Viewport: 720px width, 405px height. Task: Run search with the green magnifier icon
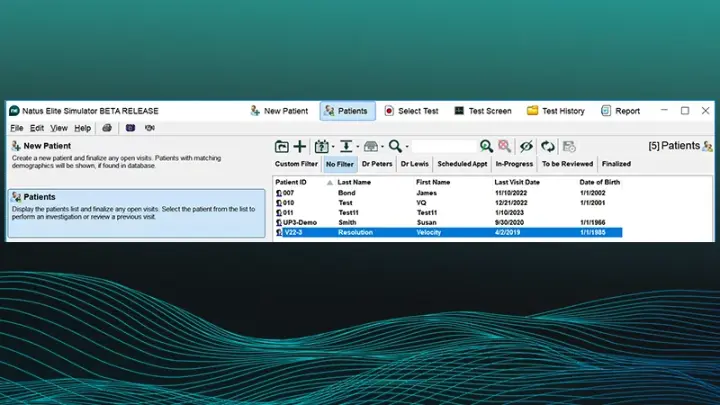click(486, 146)
